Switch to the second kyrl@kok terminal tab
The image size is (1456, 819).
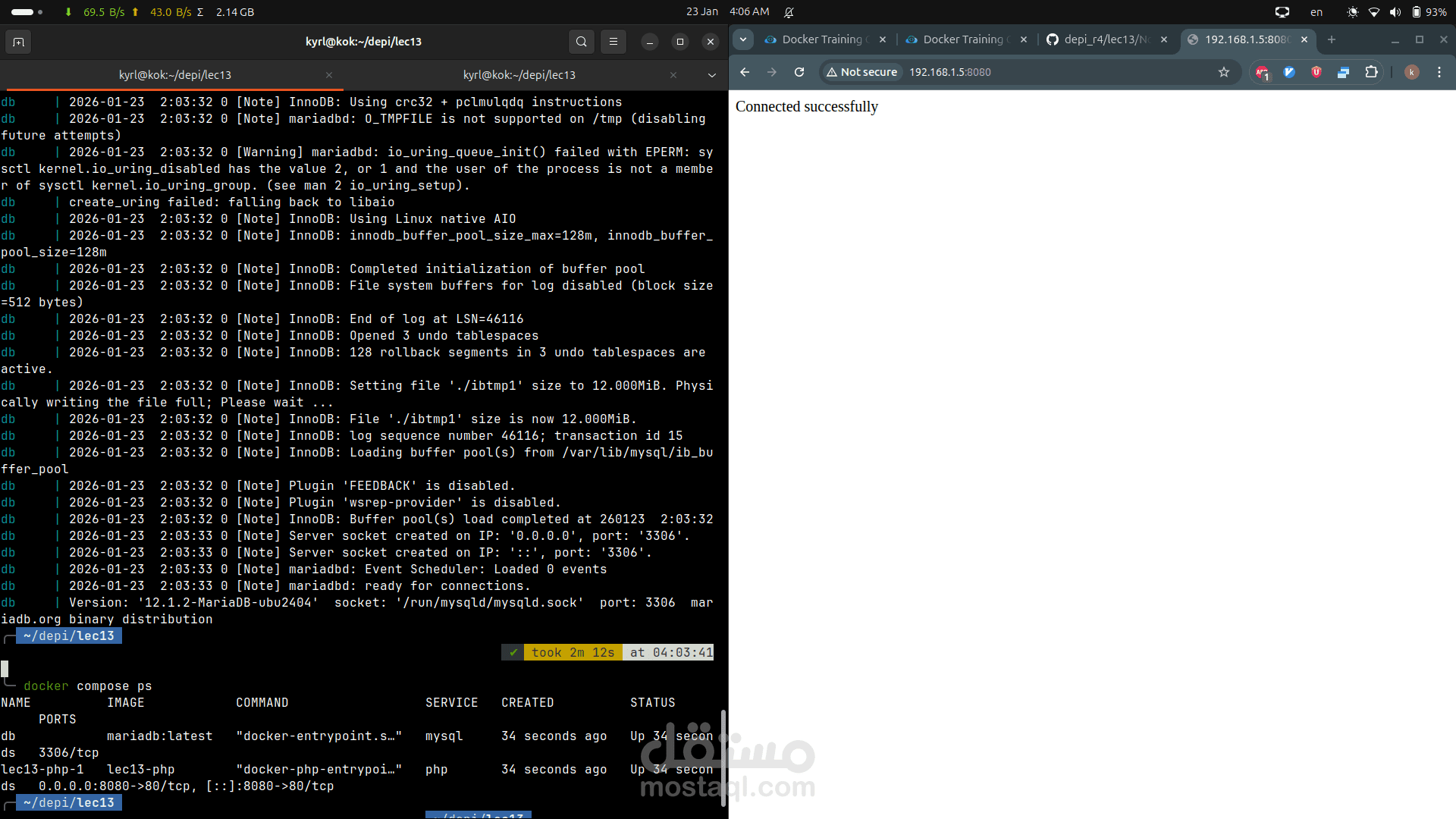click(519, 75)
